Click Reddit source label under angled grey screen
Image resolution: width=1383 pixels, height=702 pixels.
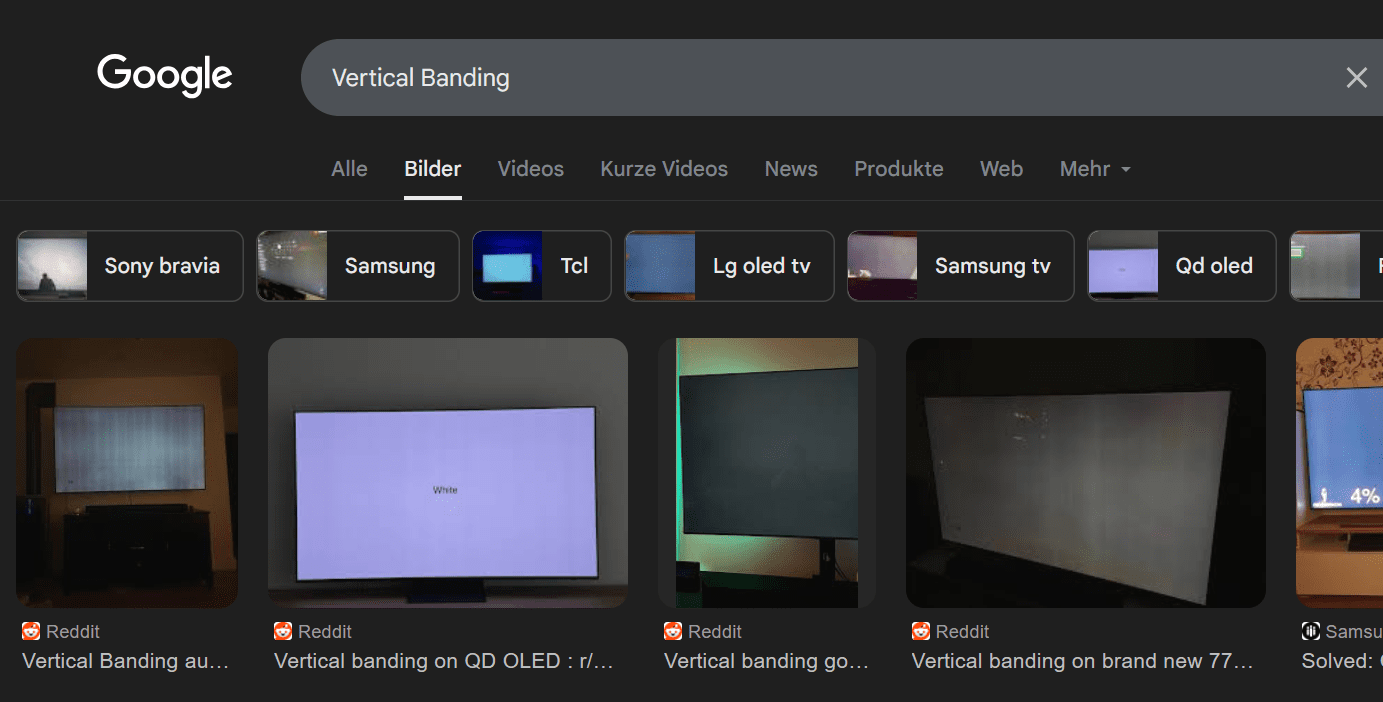coord(963,632)
